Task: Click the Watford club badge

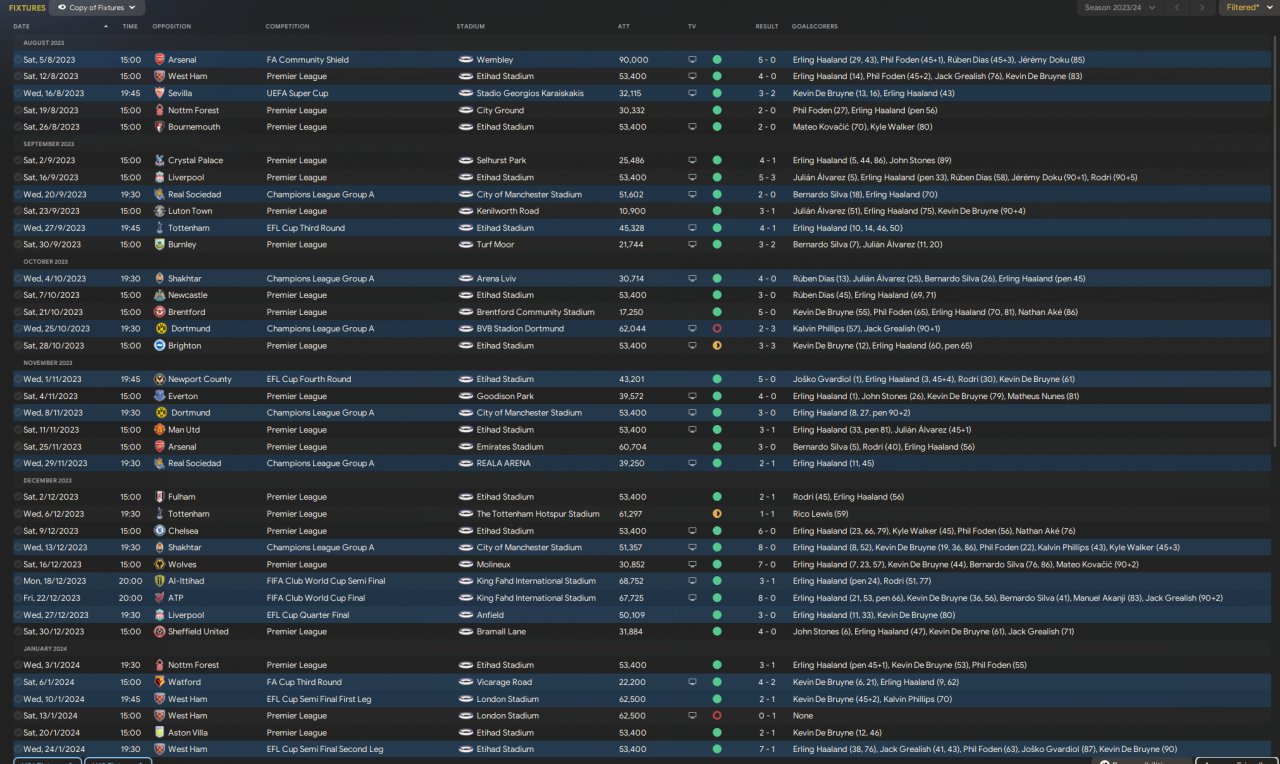Action: coord(160,682)
